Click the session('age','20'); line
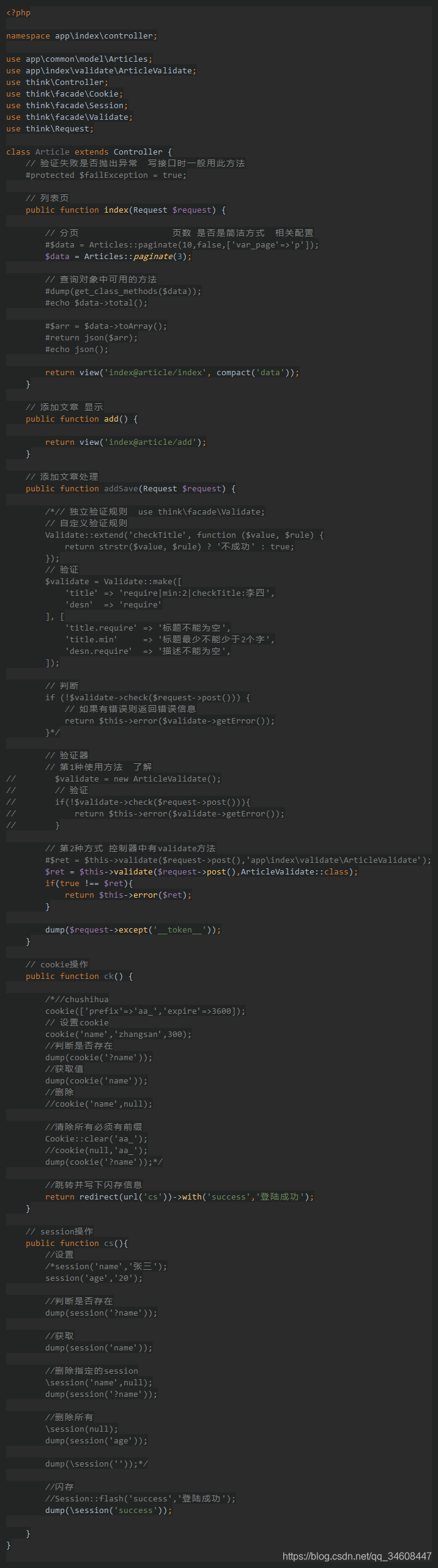The width and height of the screenshot is (438, 1568). (94, 1278)
